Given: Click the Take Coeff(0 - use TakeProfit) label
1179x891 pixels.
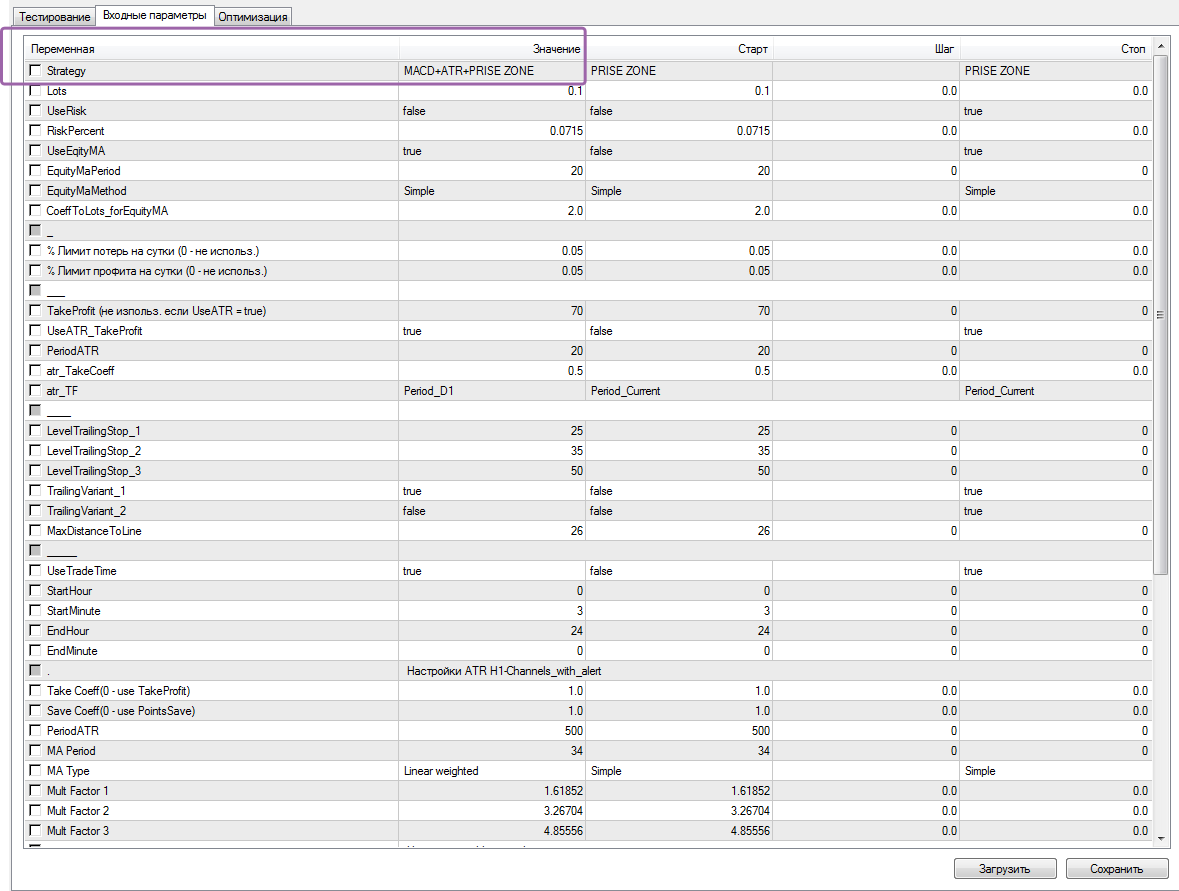Looking at the screenshot, I should pyautogui.click(x=118, y=691).
